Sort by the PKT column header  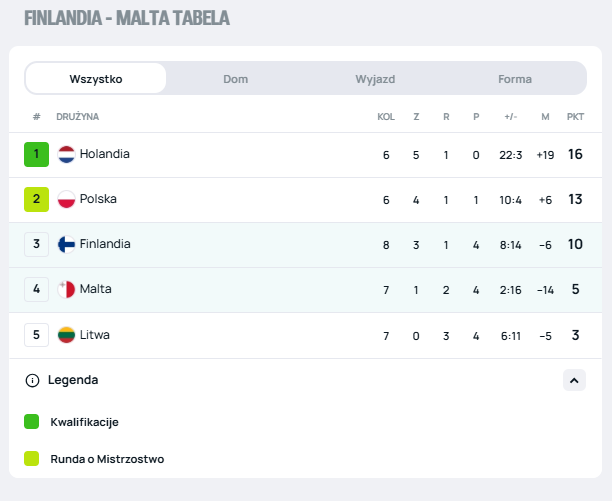[575, 117]
